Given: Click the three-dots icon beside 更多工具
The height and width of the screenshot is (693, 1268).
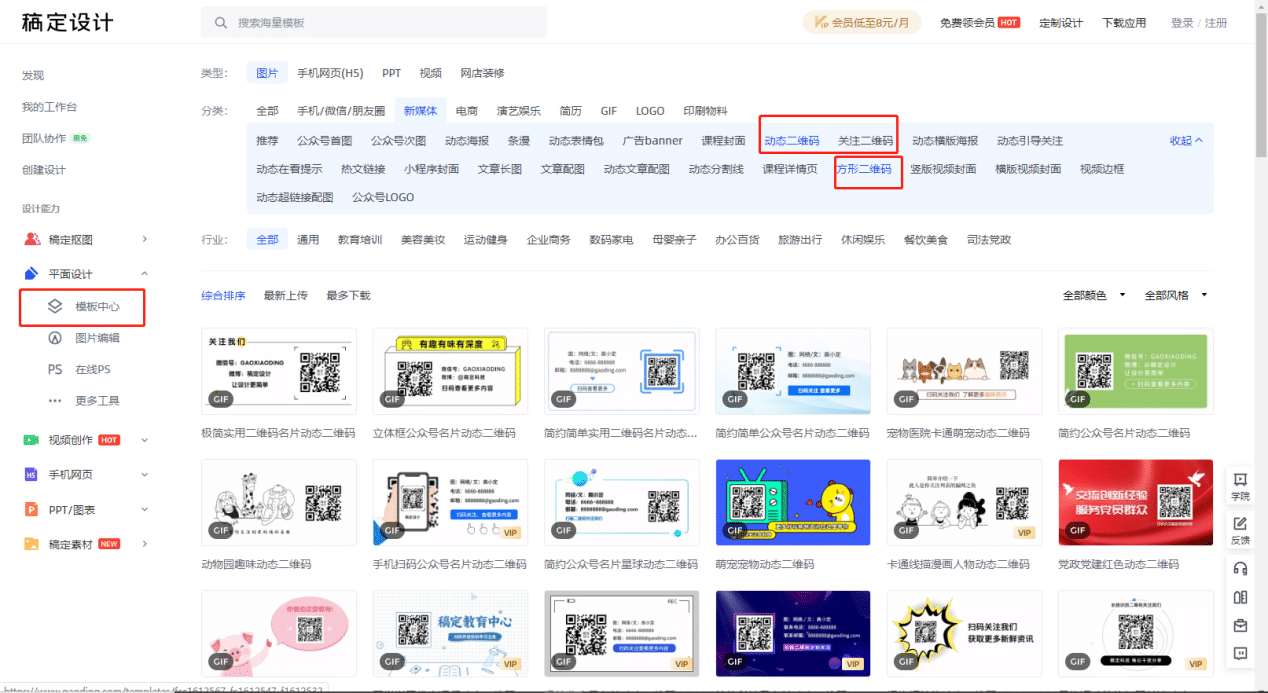Looking at the screenshot, I should point(55,401).
